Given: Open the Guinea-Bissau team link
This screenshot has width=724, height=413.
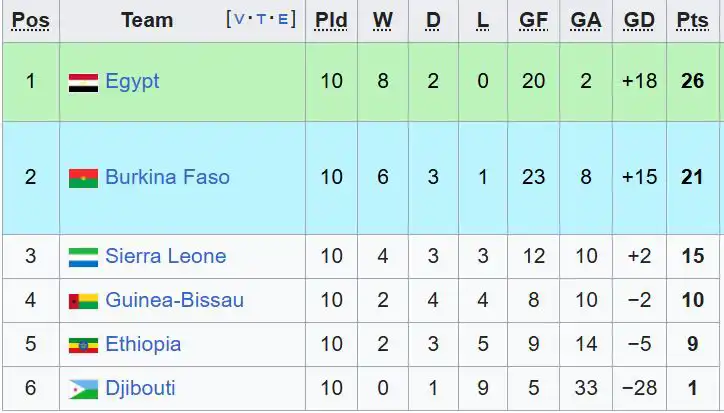Looking at the screenshot, I should (x=174, y=301).
